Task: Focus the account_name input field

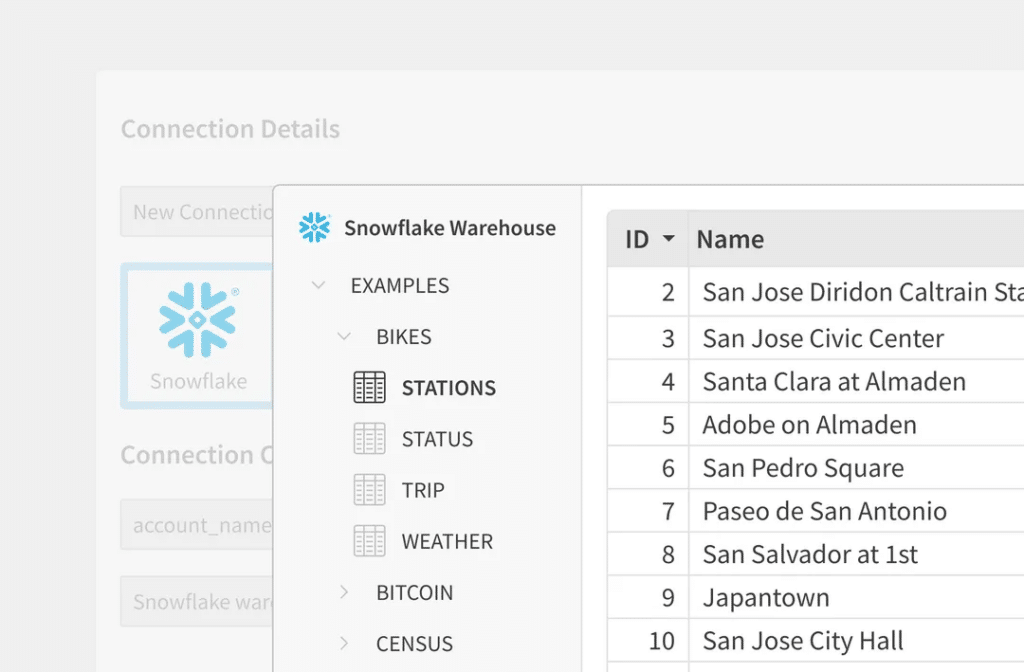Action: pyautogui.click(x=197, y=524)
